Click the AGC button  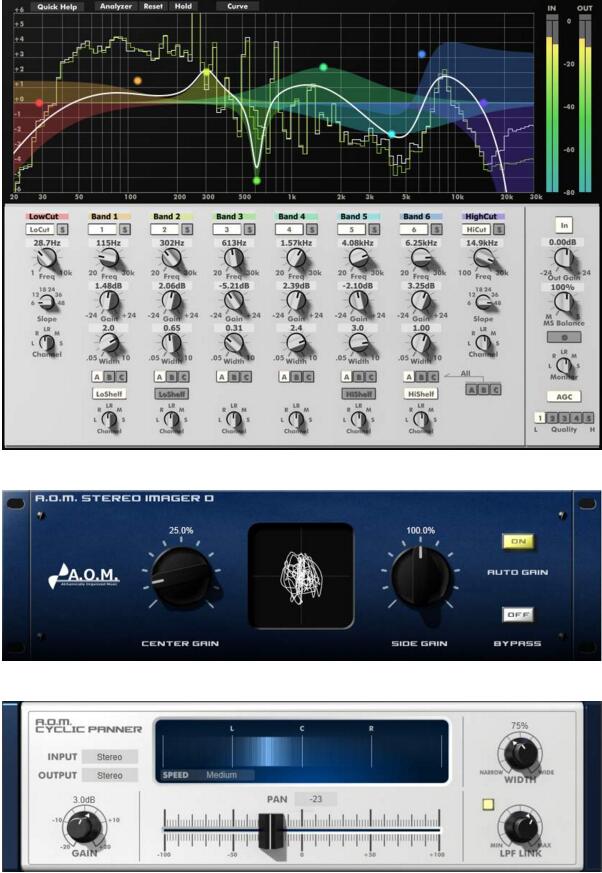(x=564, y=396)
